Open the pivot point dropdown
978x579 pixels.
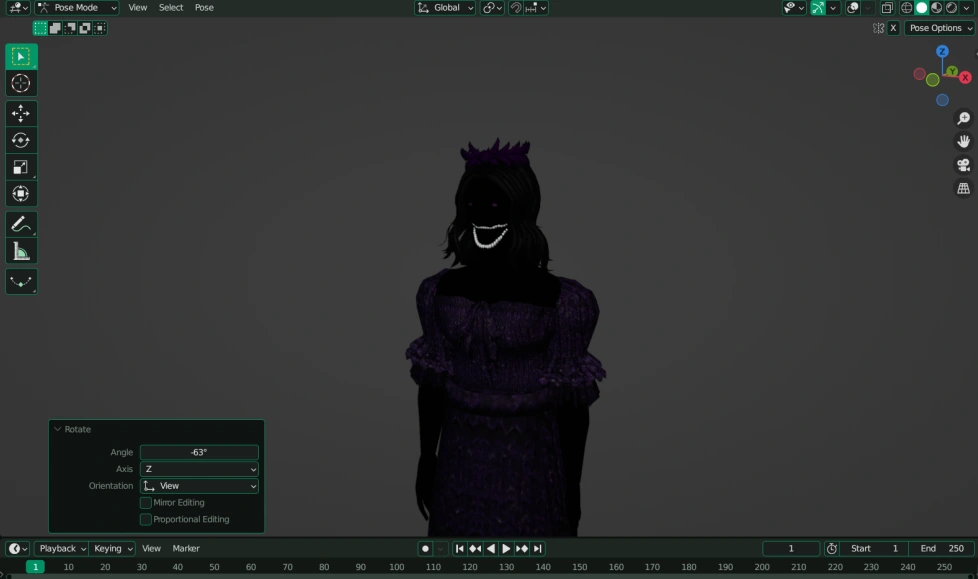click(492, 7)
